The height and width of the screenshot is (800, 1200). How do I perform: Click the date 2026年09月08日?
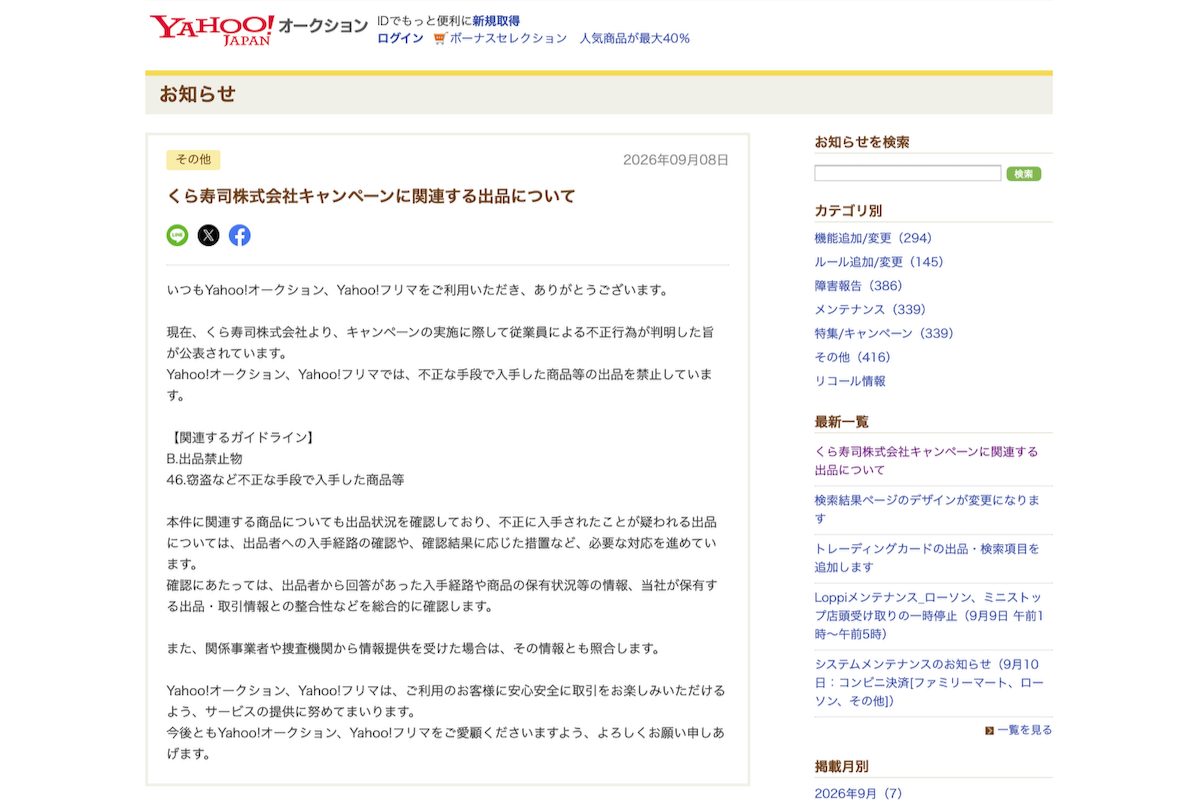[x=676, y=160]
